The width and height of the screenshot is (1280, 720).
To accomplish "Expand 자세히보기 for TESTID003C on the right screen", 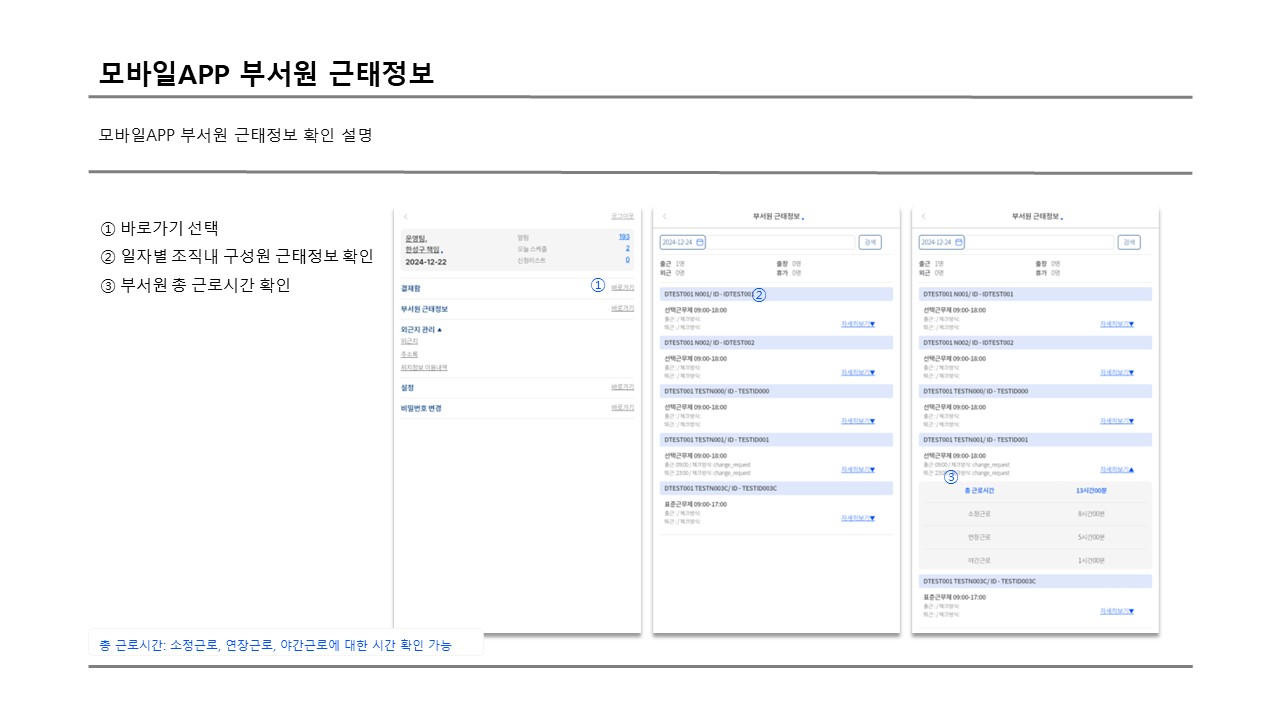I will click(x=1117, y=611).
